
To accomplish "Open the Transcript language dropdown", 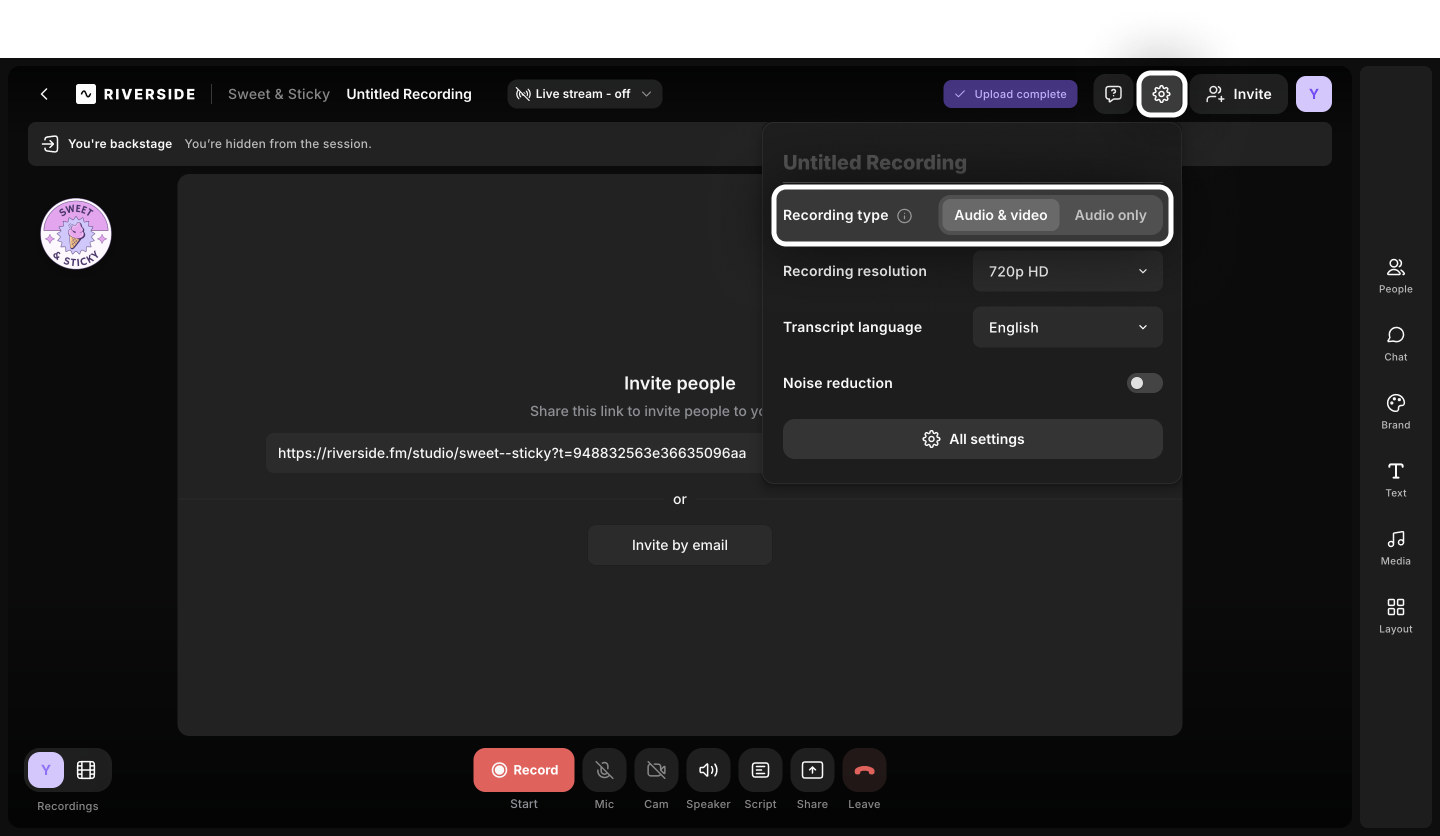I will (x=1067, y=327).
